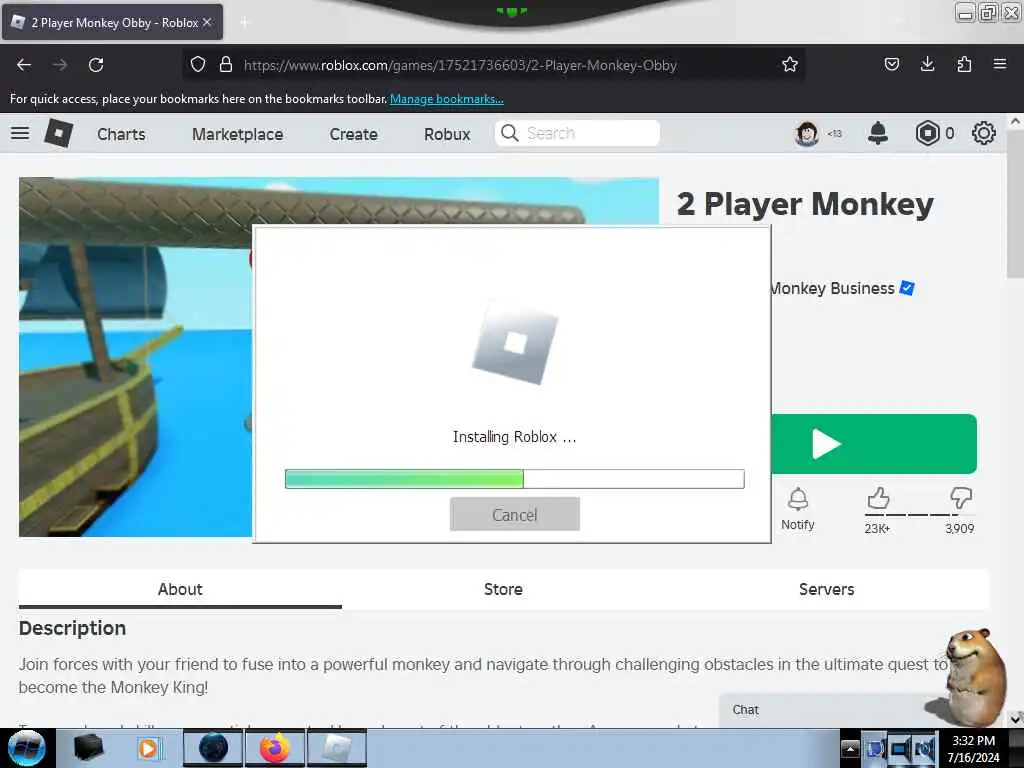Show hidden system tray icons
Screen dimensions: 1024x768
coord(850,748)
